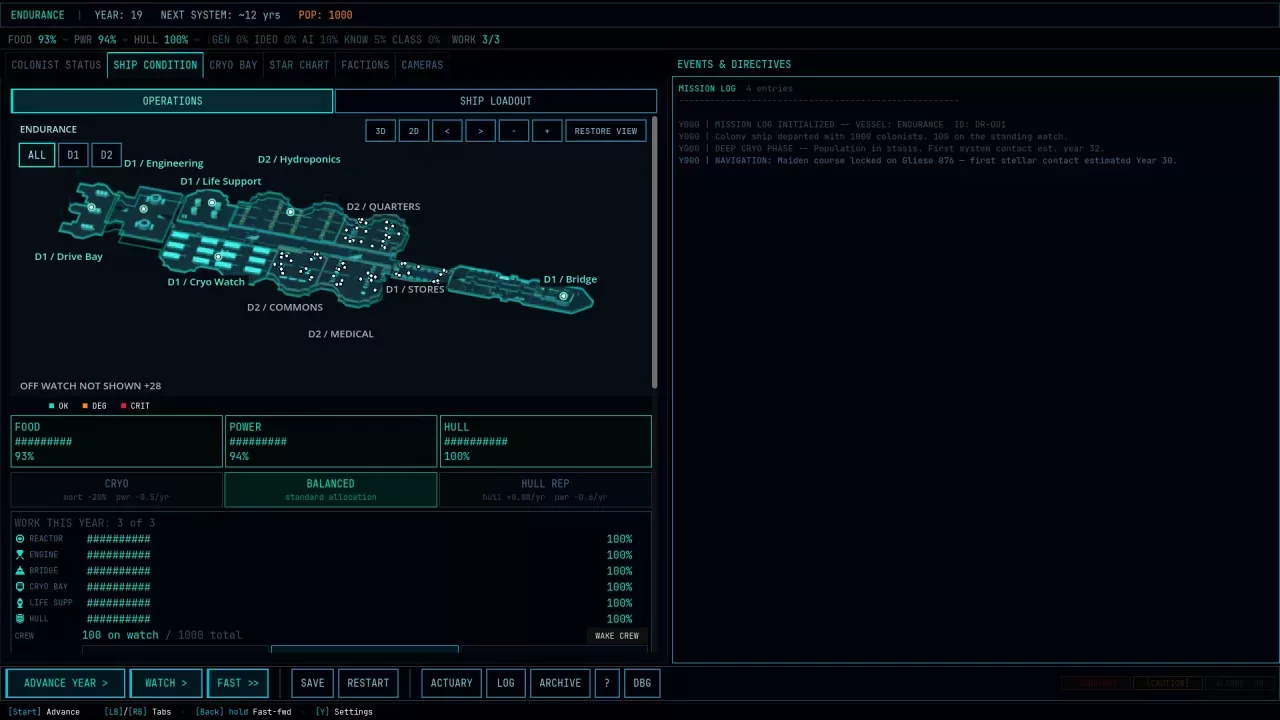The image size is (1280, 720).
Task: Switch to the Cryo Bay tab
Action: (233, 65)
